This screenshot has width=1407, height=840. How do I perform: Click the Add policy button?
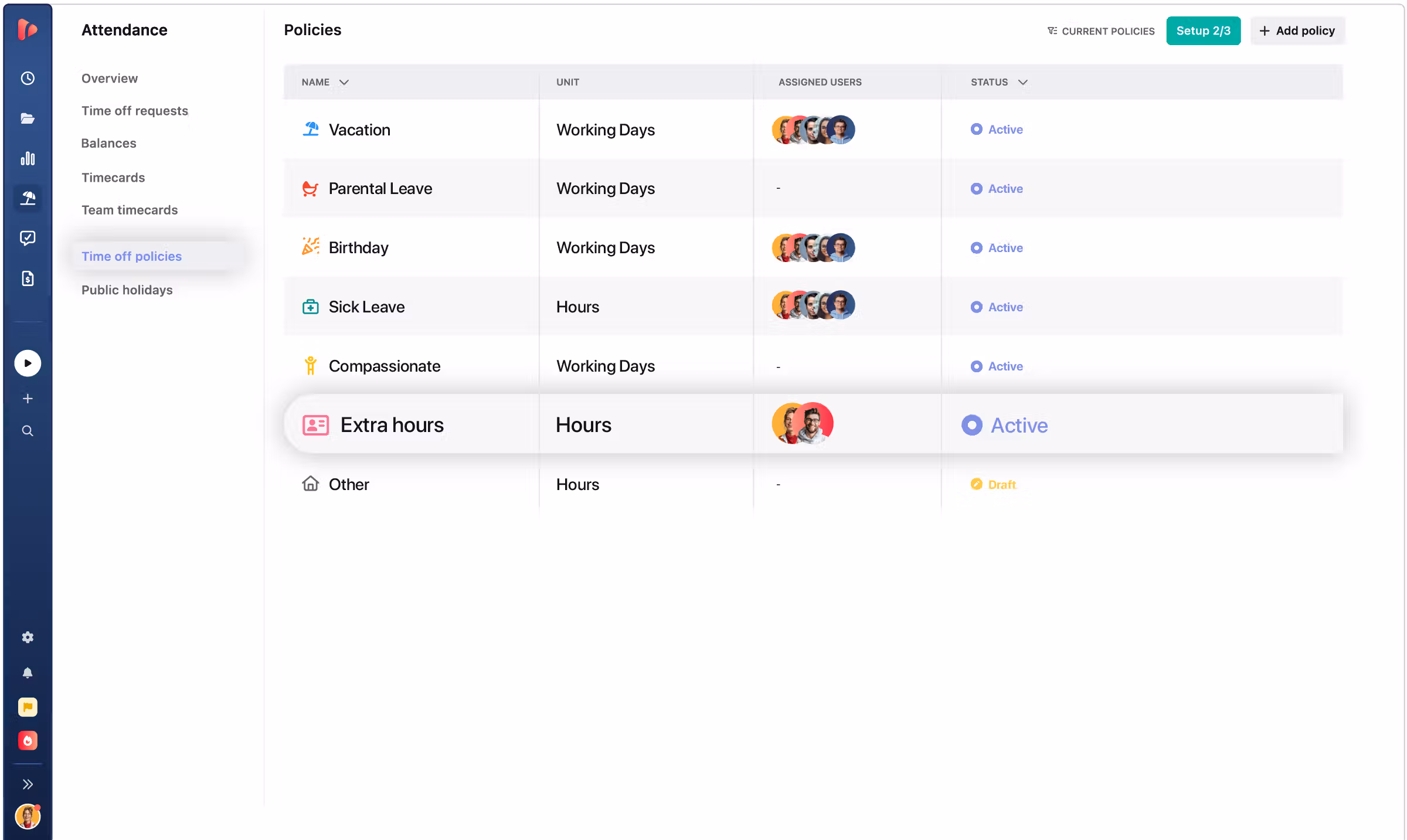click(x=1297, y=31)
